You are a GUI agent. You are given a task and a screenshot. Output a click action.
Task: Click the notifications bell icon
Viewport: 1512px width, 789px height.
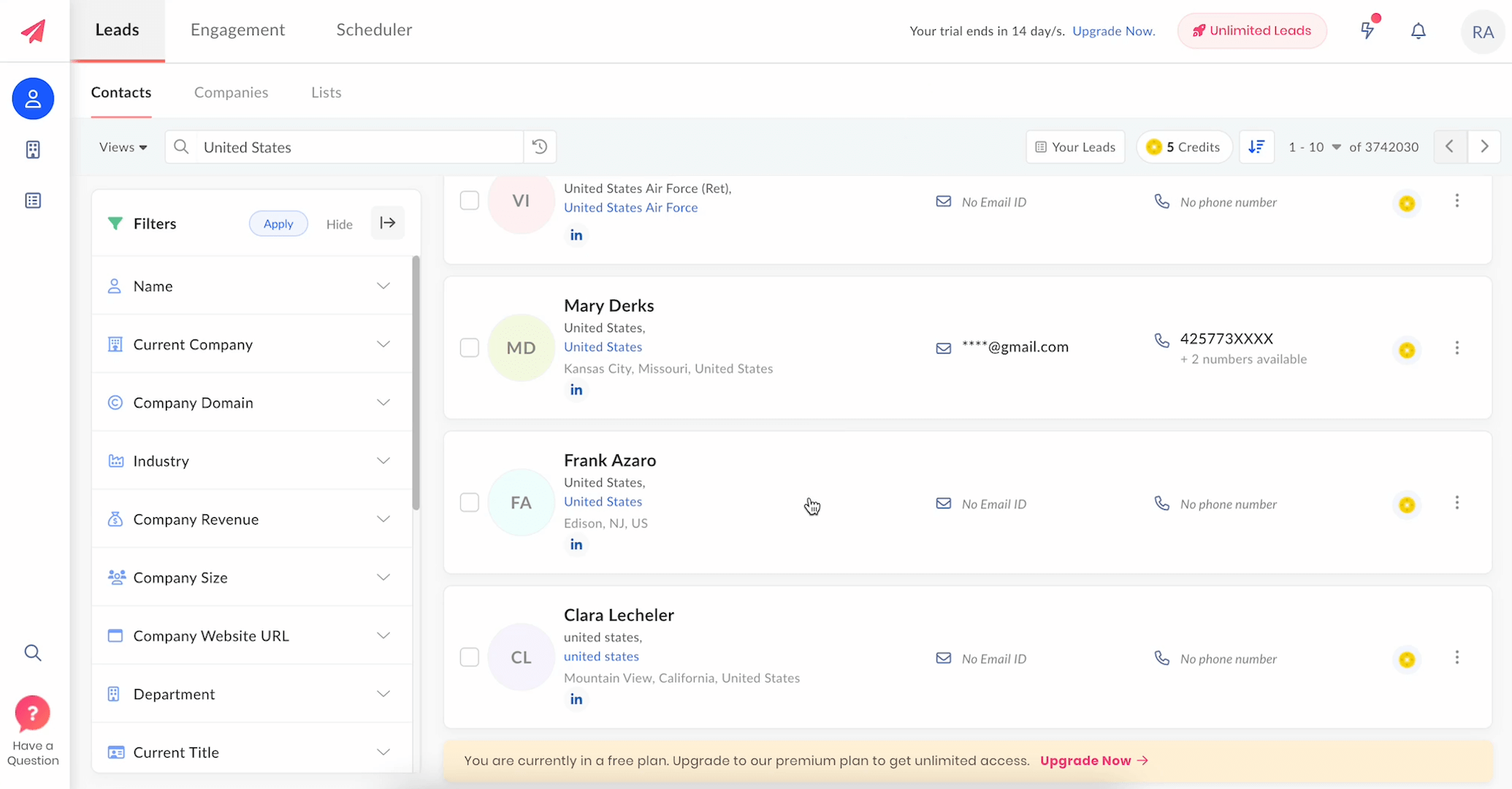point(1418,31)
